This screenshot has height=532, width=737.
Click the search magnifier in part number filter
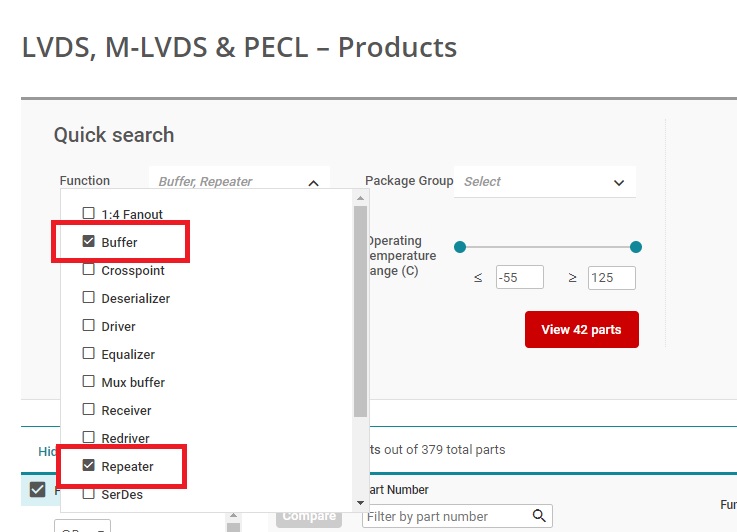[x=539, y=516]
